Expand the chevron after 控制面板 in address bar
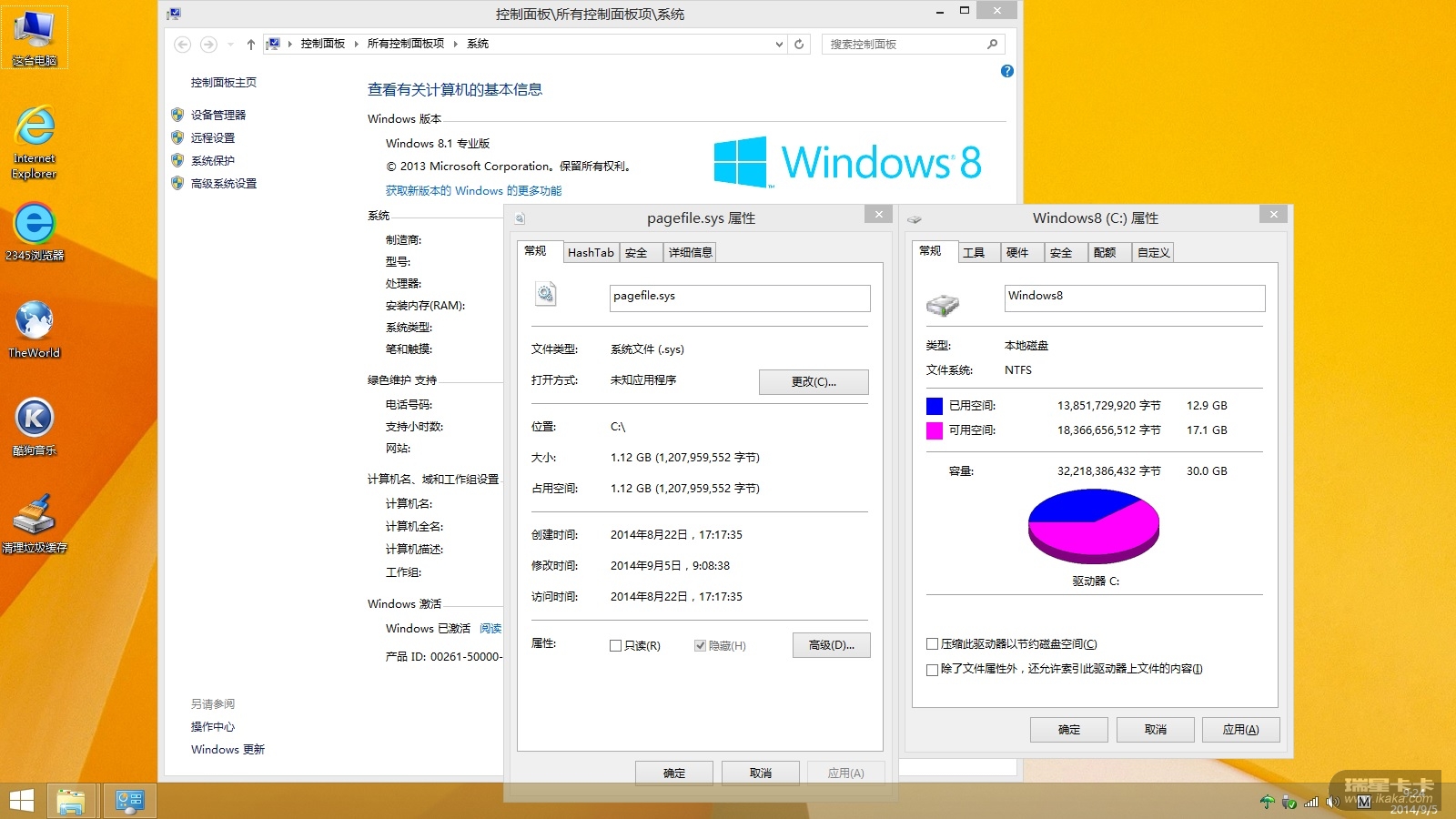 coord(357,44)
